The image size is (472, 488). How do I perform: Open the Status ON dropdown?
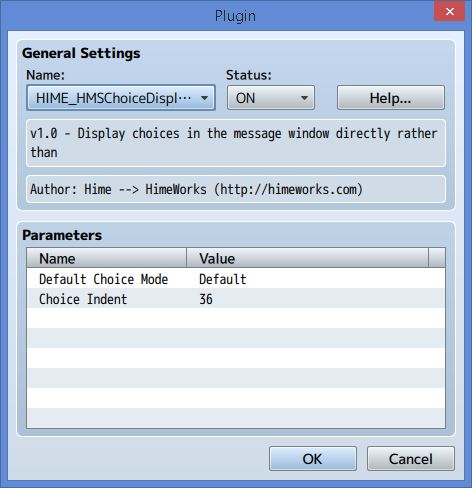click(271, 98)
